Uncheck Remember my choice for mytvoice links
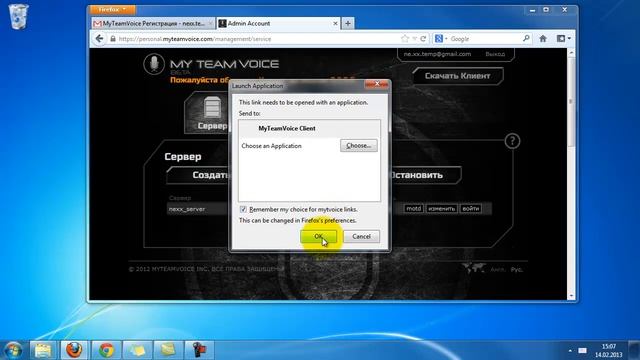The image size is (640, 360). 243,209
